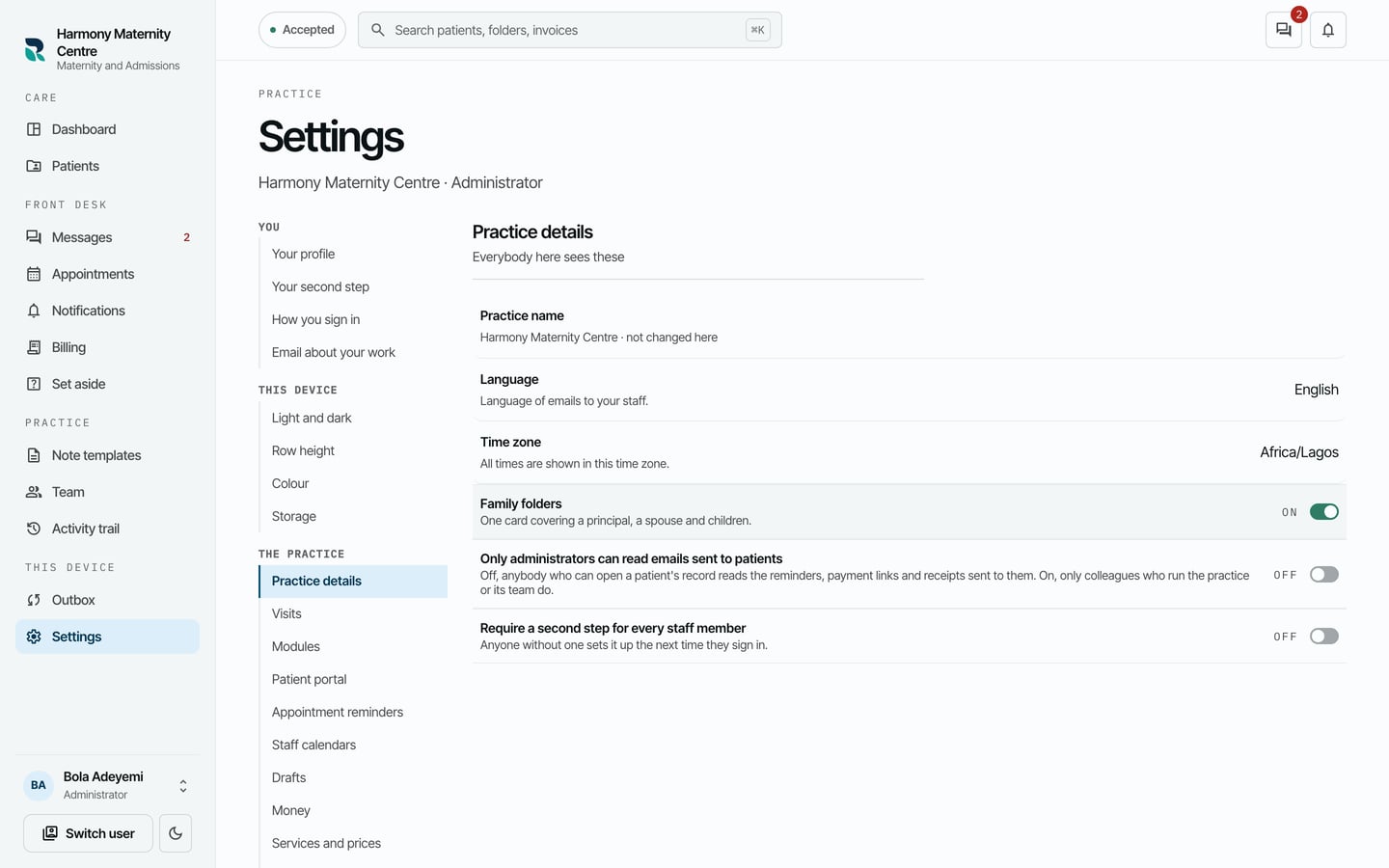The image size is (1389, 868).
Task: Open the Dashboard sidebar icon
Action: [x=34, y=129]
